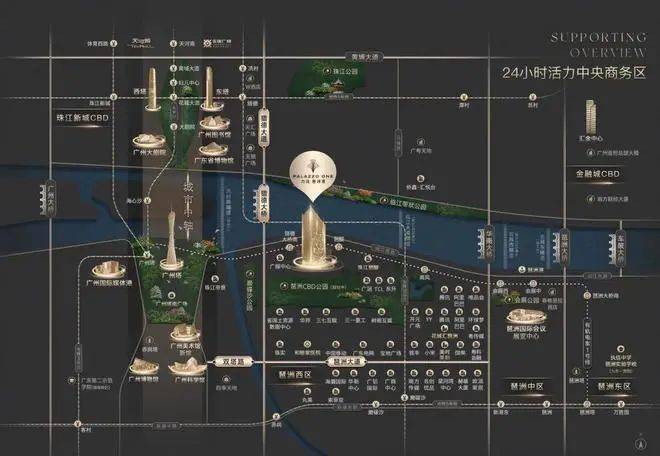
Task: Click the 琶洲东区 district label
Action: click(x=614, y=386)
